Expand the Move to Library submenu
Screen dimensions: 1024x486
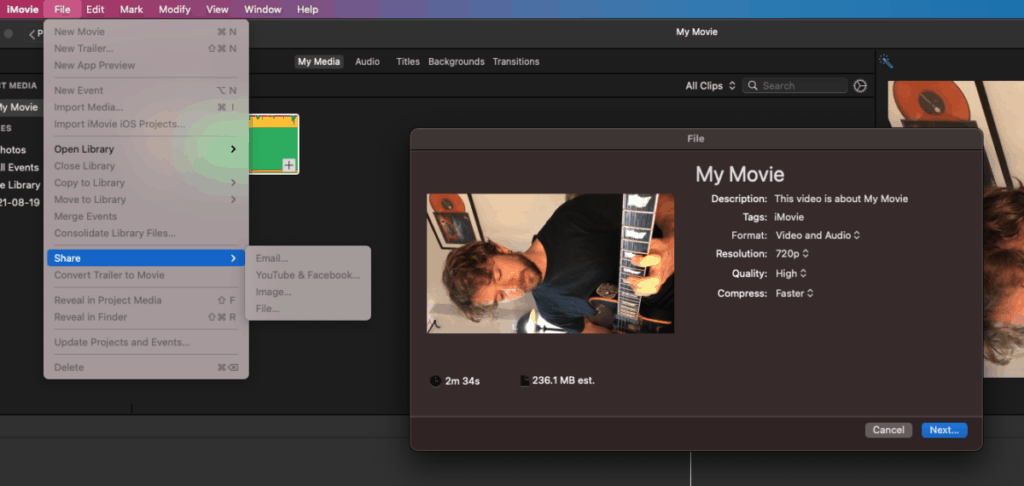tap(146, 199)
